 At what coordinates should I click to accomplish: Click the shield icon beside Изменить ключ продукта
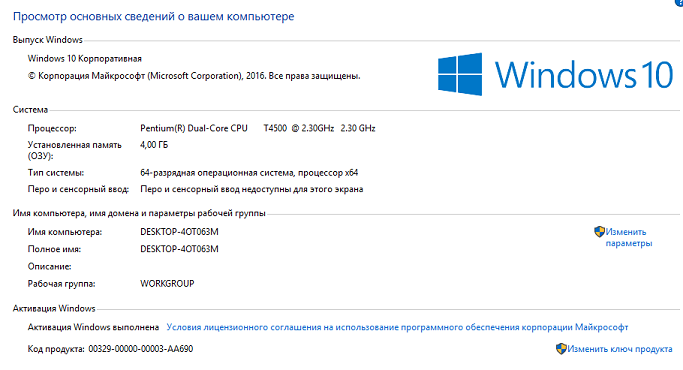coord(561,348)
